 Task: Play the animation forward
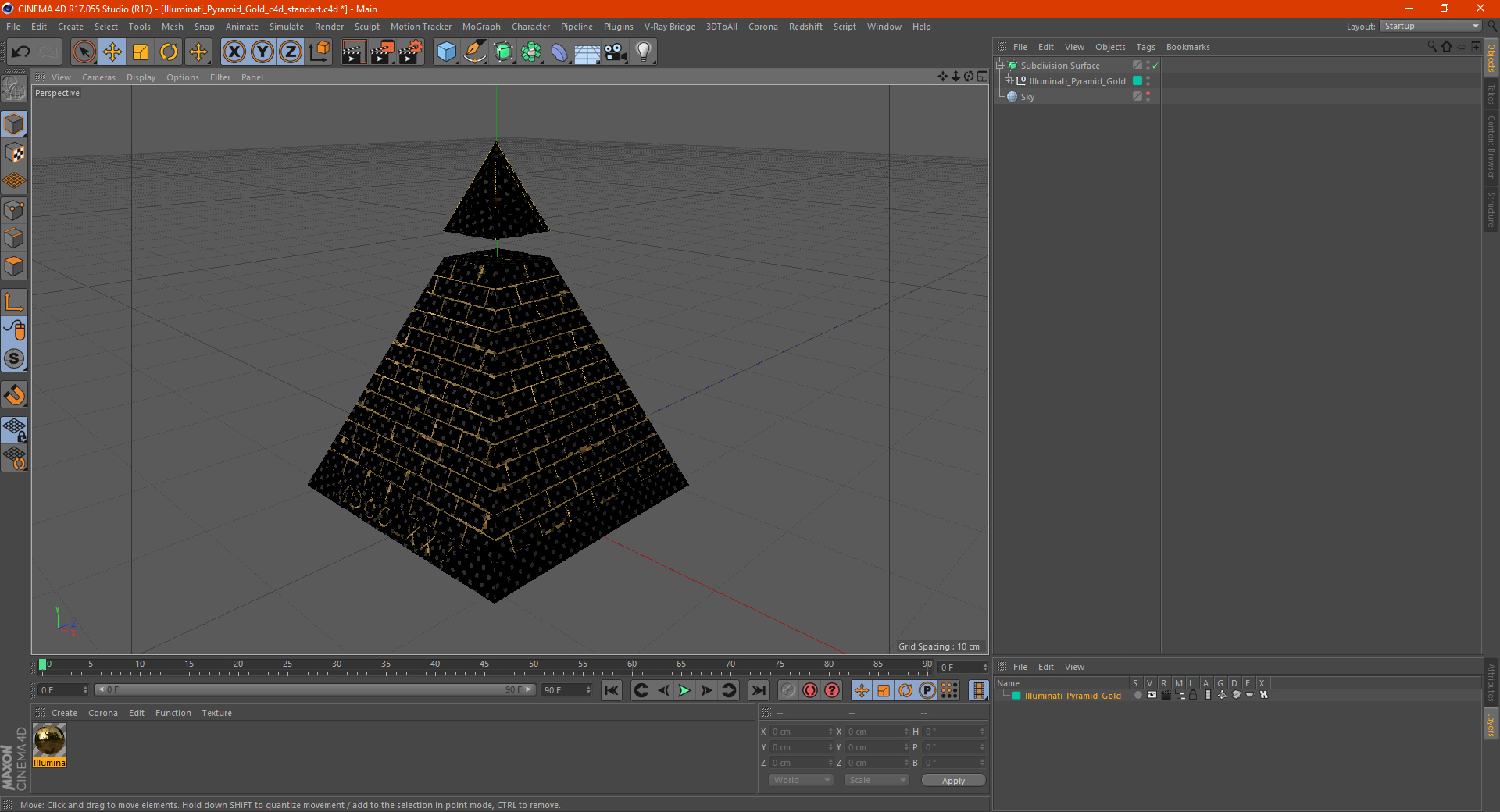[x=684, y=690]
